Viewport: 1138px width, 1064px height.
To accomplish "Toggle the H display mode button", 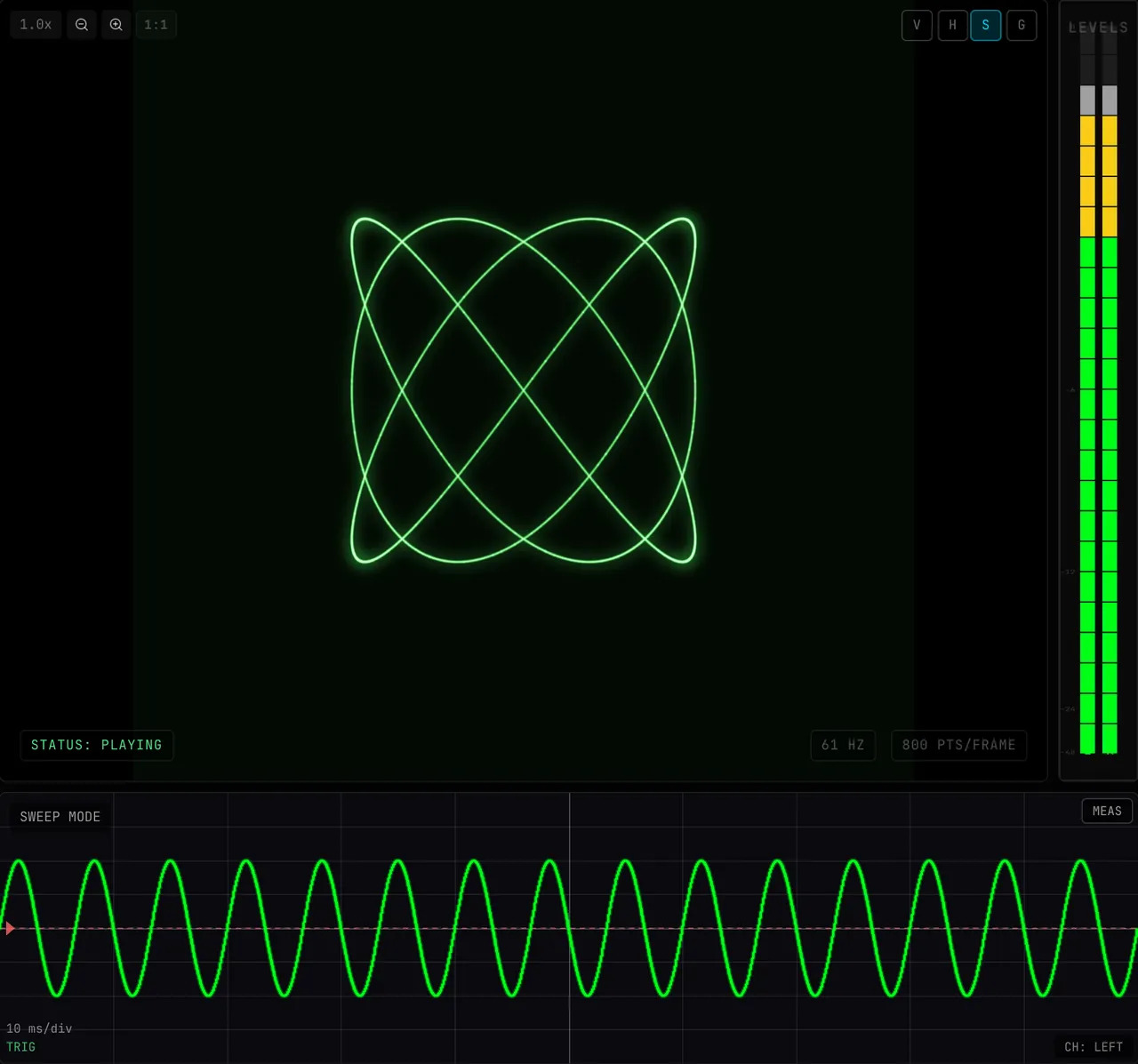I will pos(952,25).
